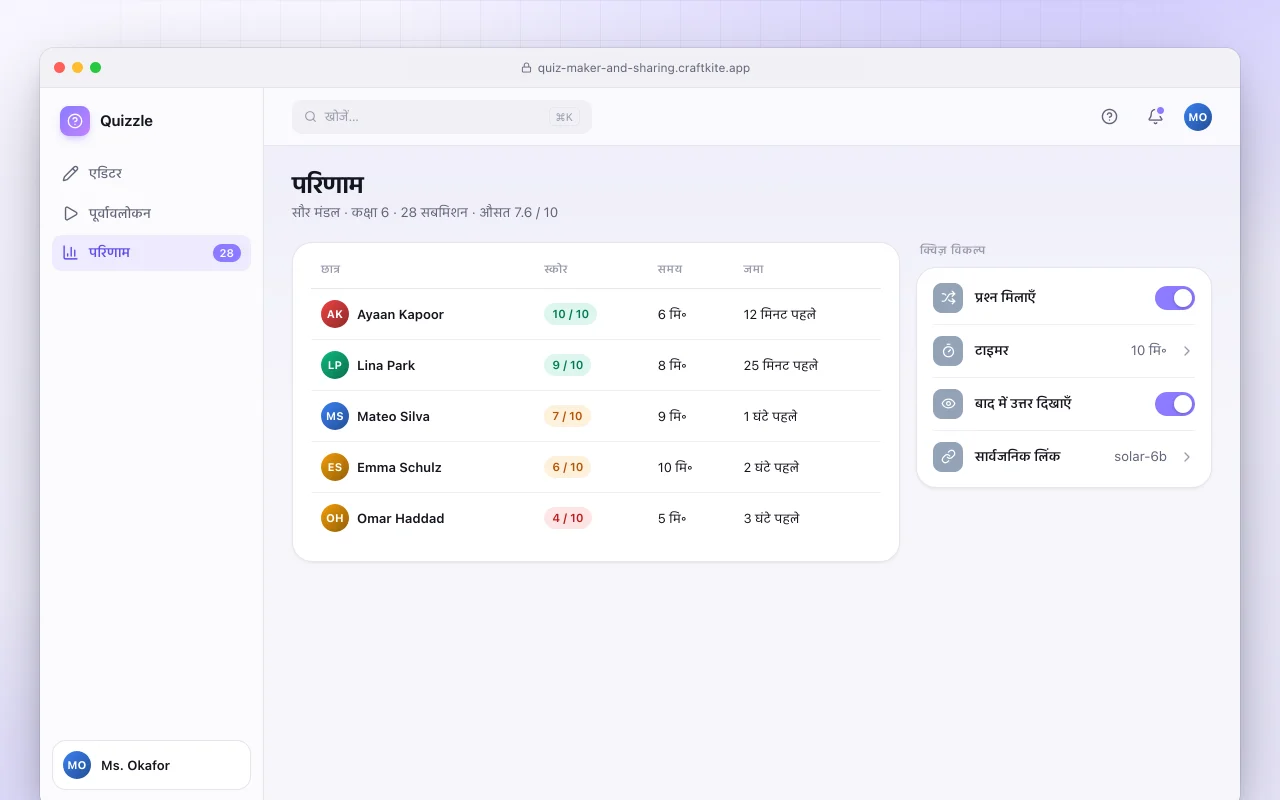Click the खोजें search field

[442, 117]
